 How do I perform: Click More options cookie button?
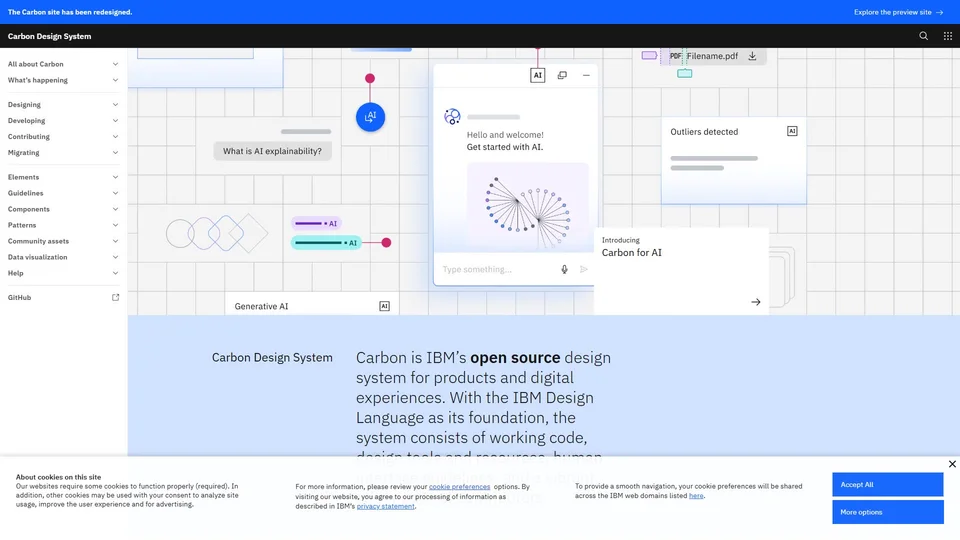tap(887, 512)
